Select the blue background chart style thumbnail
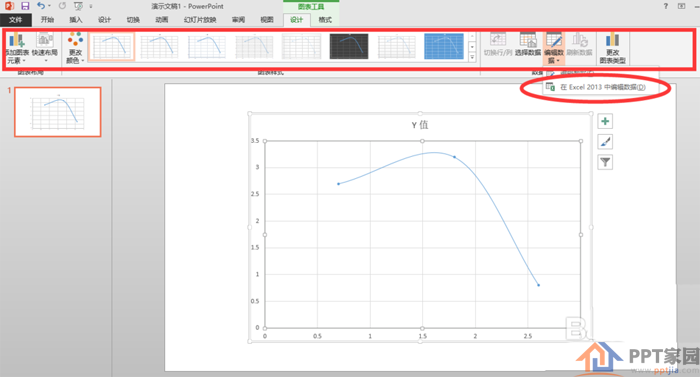Screen dimensions: 700x377 tap(444, 46)
